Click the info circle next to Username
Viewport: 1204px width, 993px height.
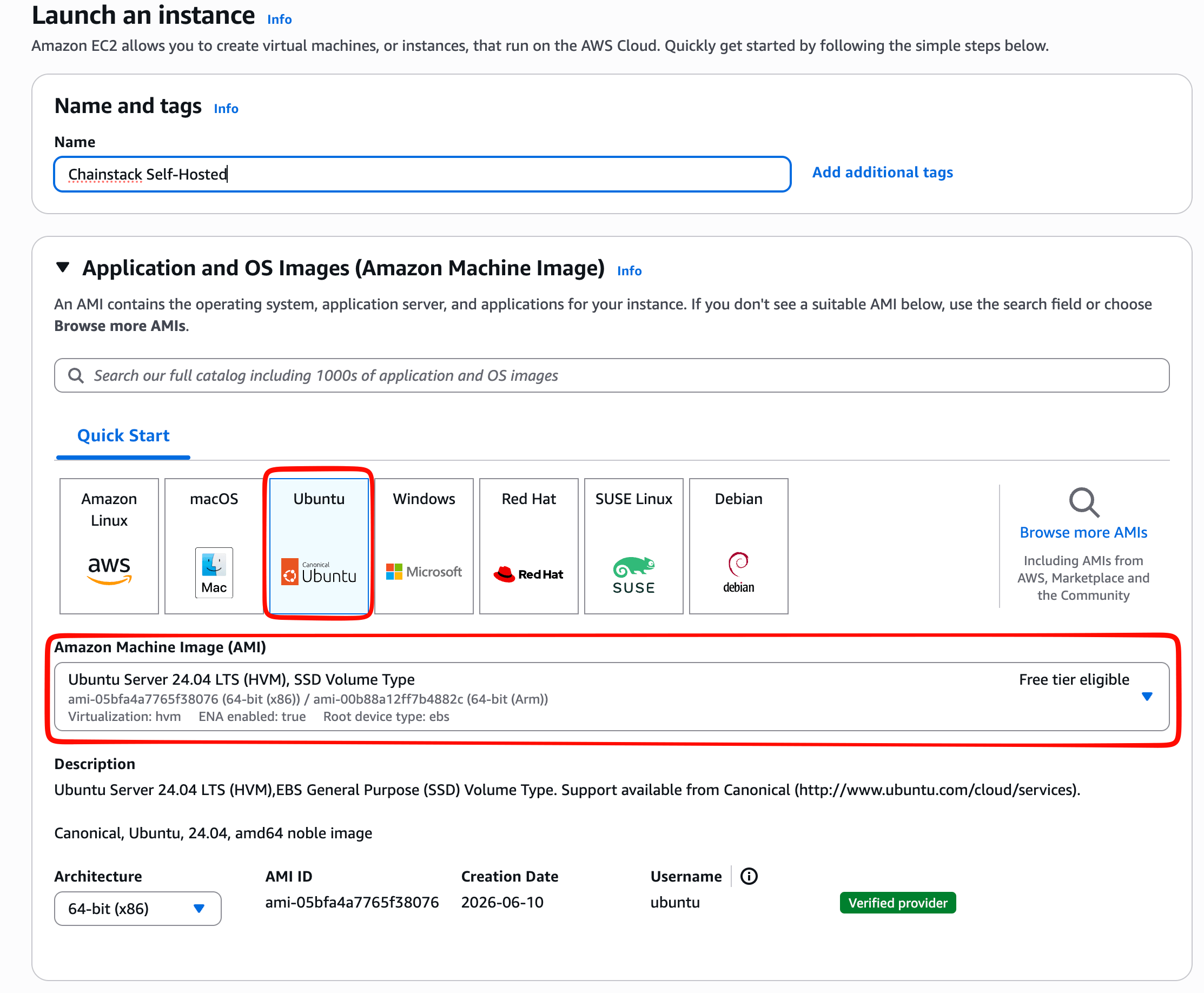tap(749, 876)
